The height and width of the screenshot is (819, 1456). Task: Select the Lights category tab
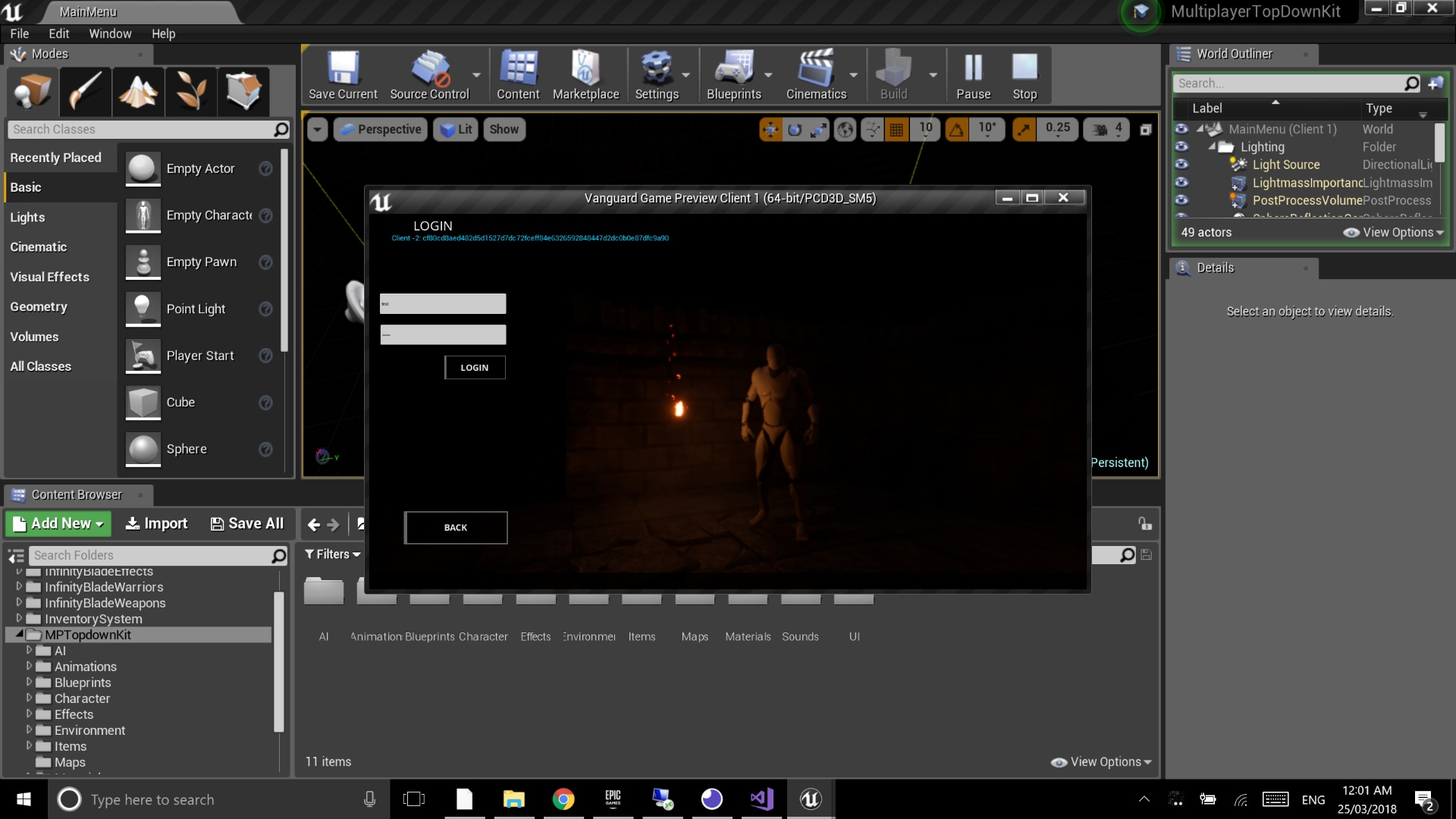pyautogui.click(x=27, y=217)
